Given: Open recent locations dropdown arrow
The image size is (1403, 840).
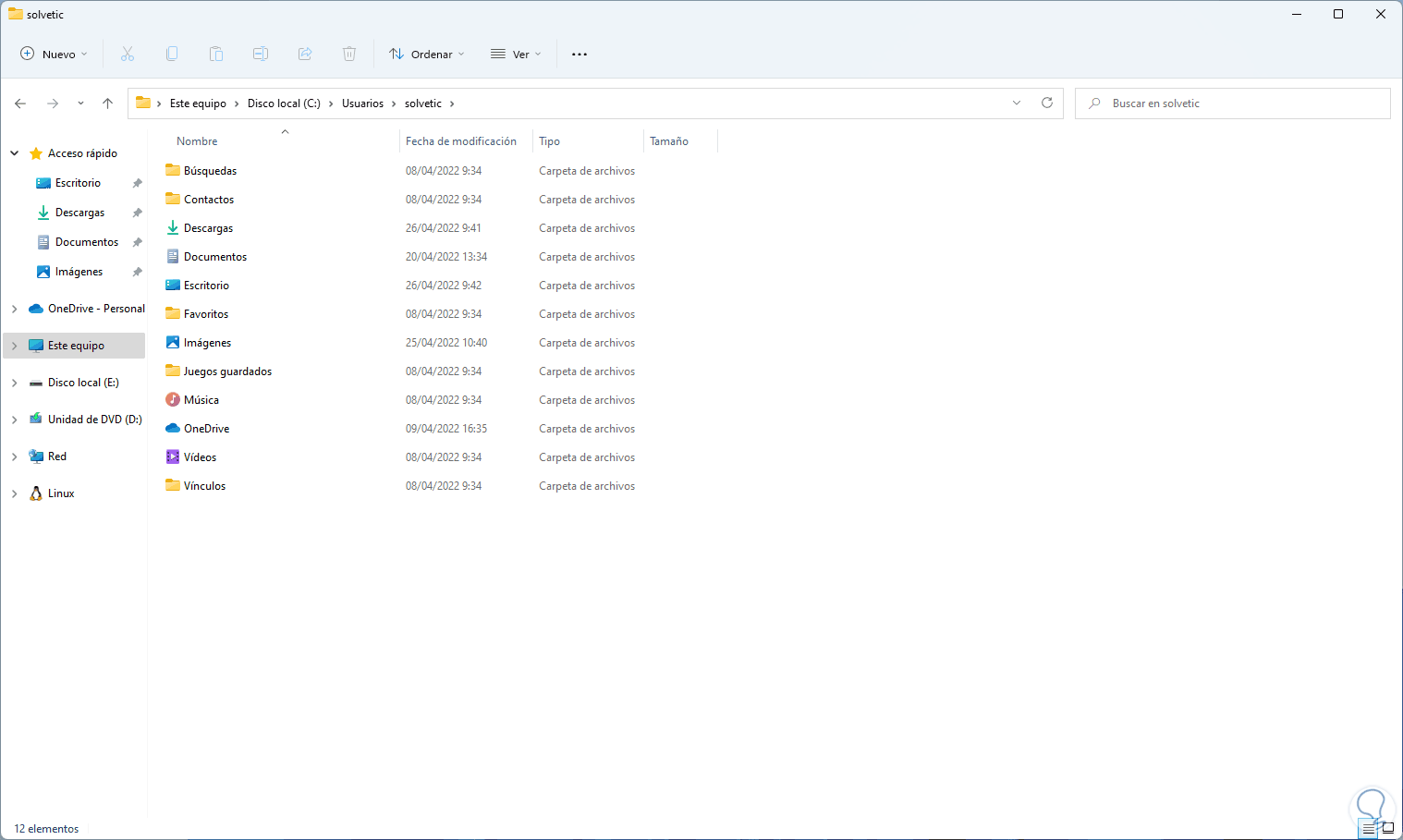Looking at the screenshot, I should (80, 103).
